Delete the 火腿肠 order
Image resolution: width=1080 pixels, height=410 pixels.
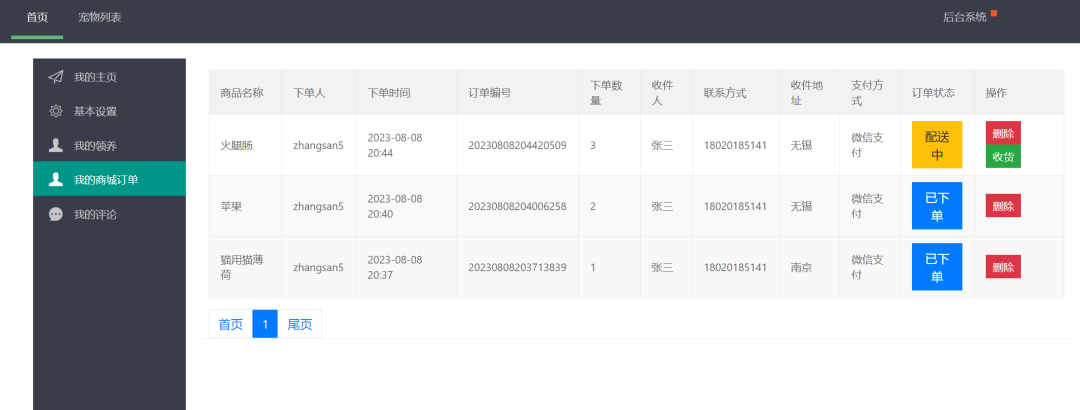(x=1003, y=133)
